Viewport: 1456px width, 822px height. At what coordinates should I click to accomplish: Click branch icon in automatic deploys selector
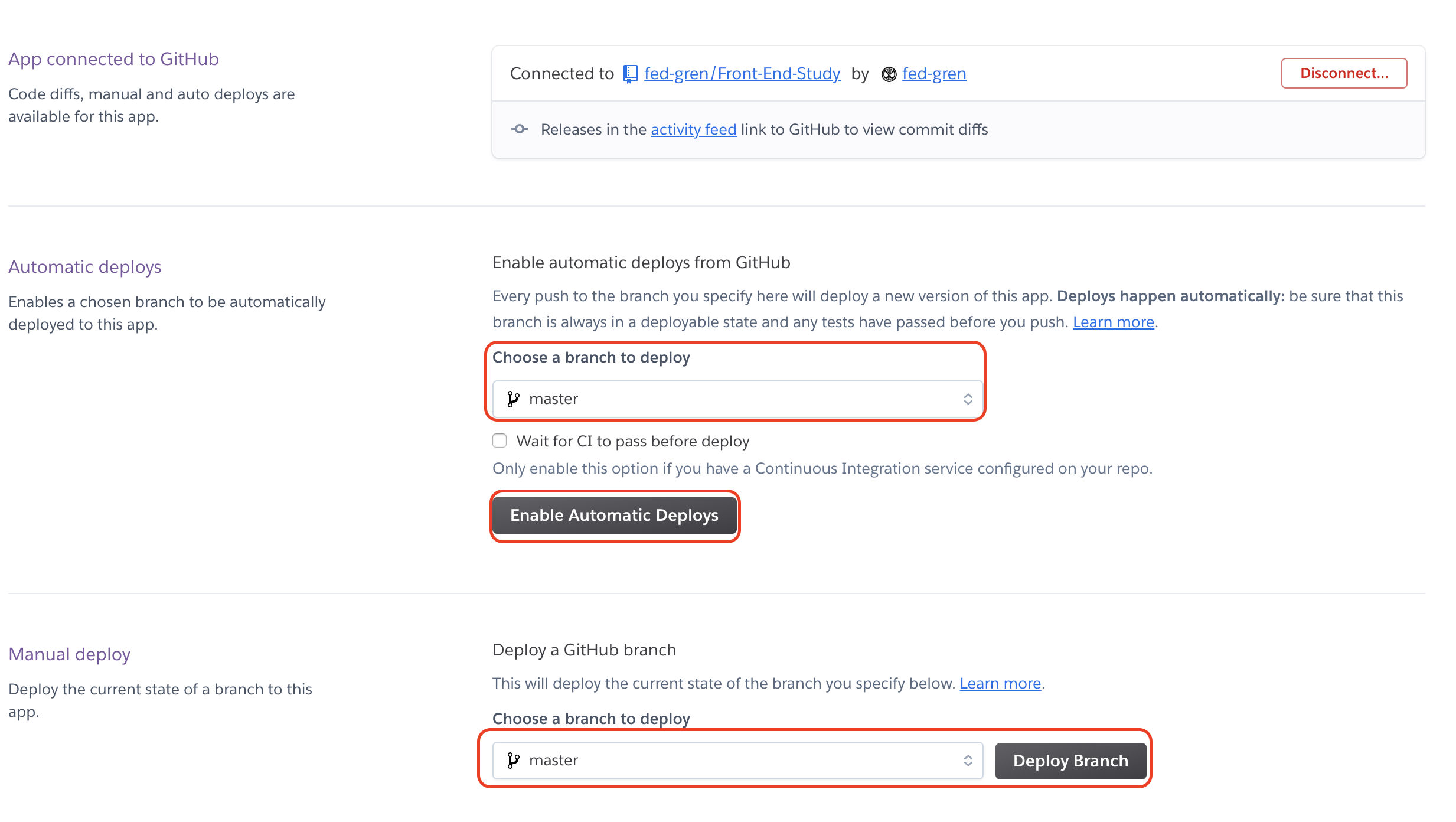coord(513,399)
